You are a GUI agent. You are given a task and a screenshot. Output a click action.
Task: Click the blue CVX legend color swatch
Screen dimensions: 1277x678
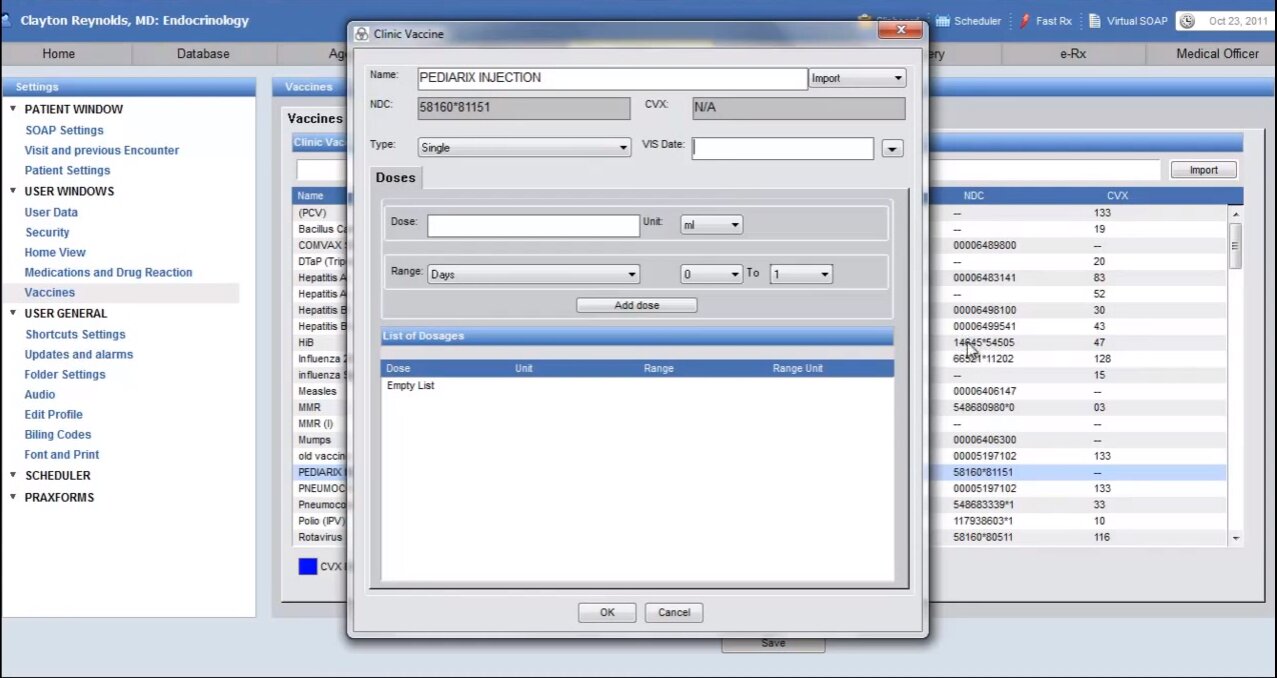(307, 566)
